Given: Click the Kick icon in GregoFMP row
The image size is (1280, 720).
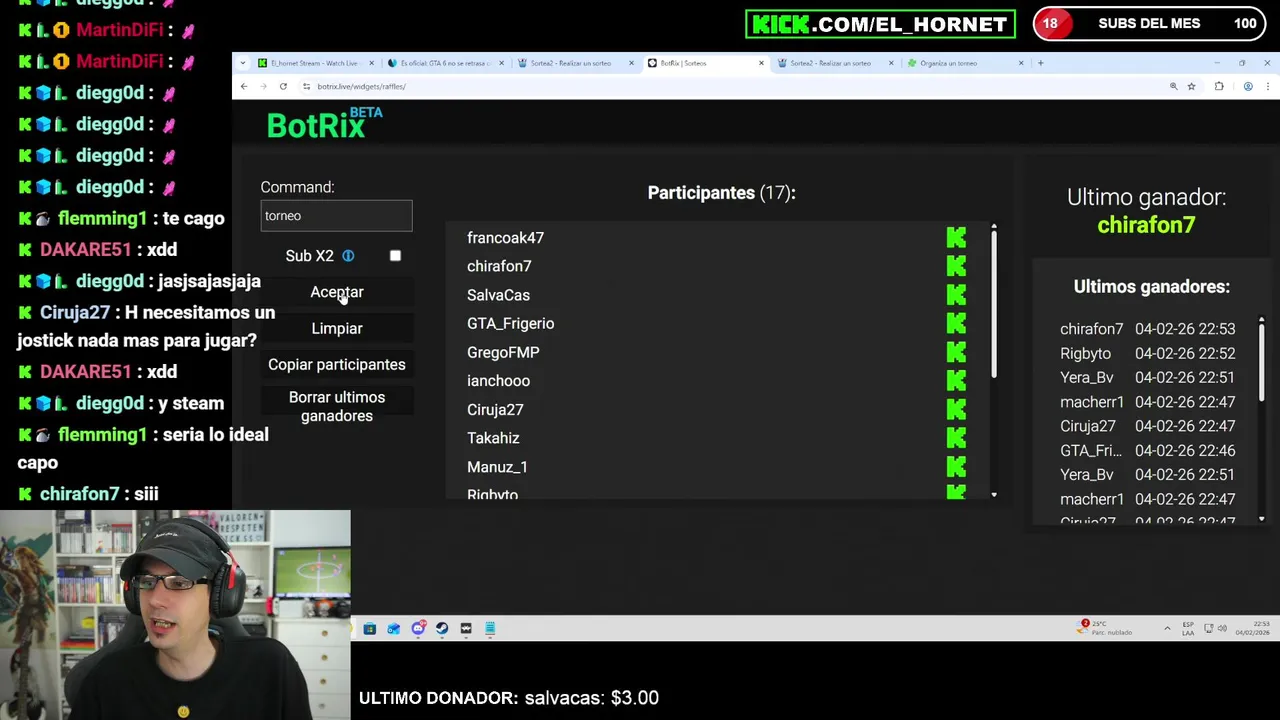Looking at the screenshot, I should [956, 352].
